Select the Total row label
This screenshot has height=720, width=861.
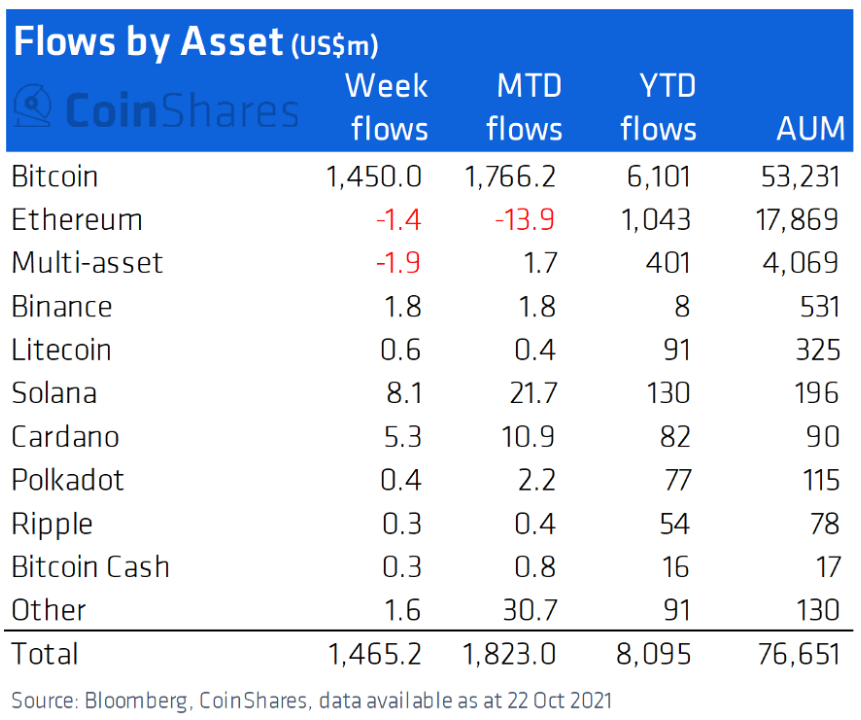44,654
